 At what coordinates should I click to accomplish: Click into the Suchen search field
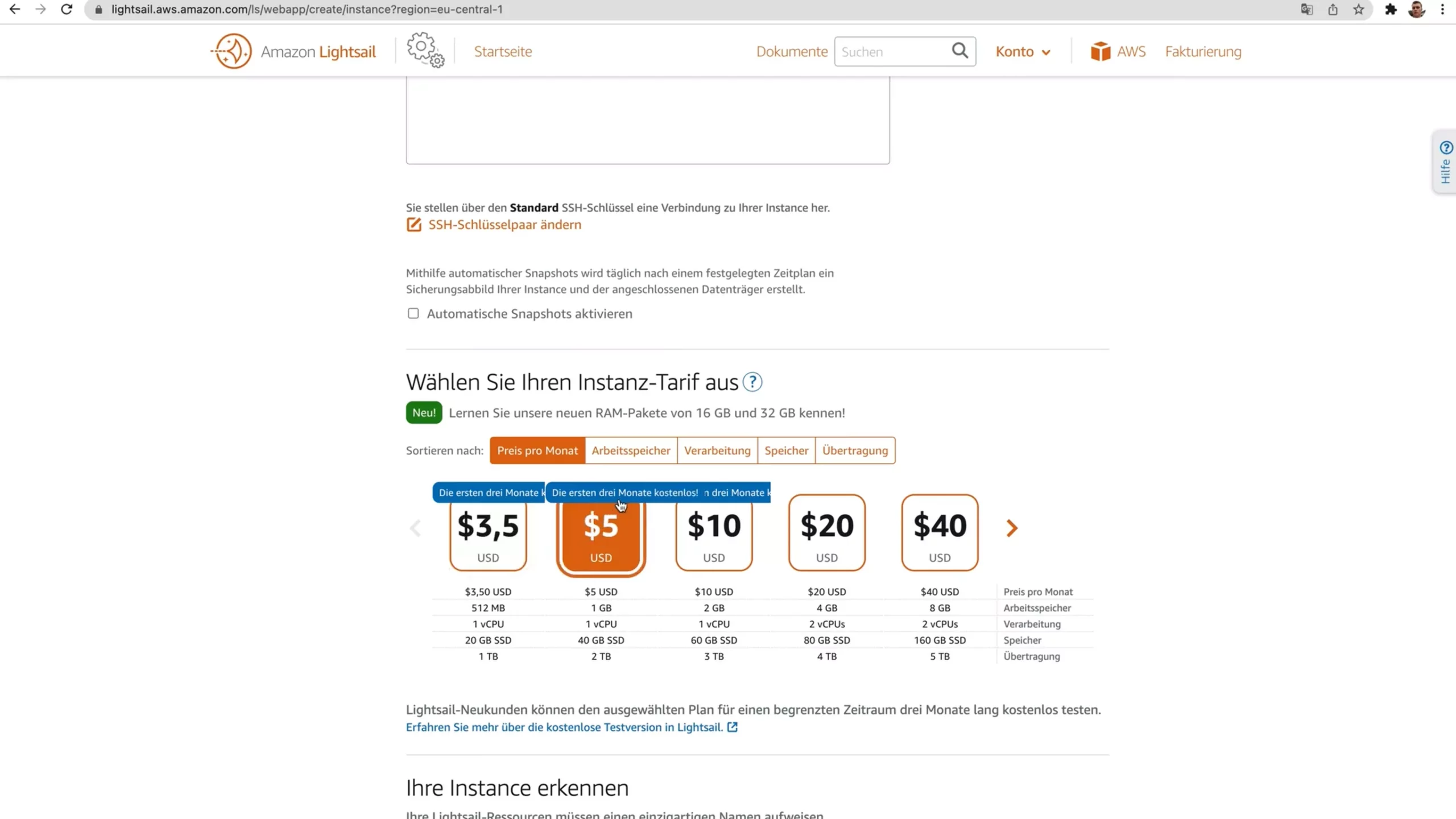coord(893,52)
